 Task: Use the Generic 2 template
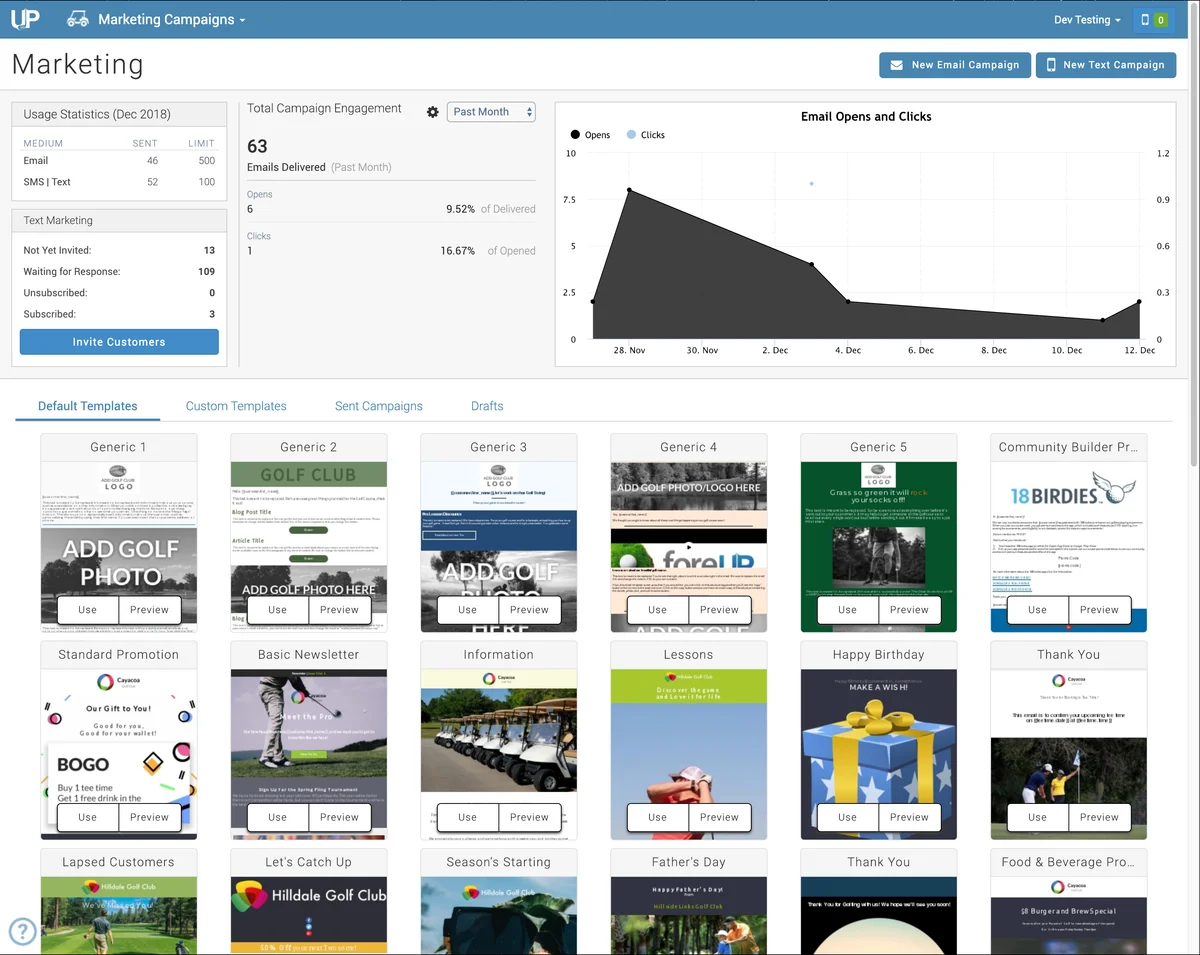(x=278, y=610)
